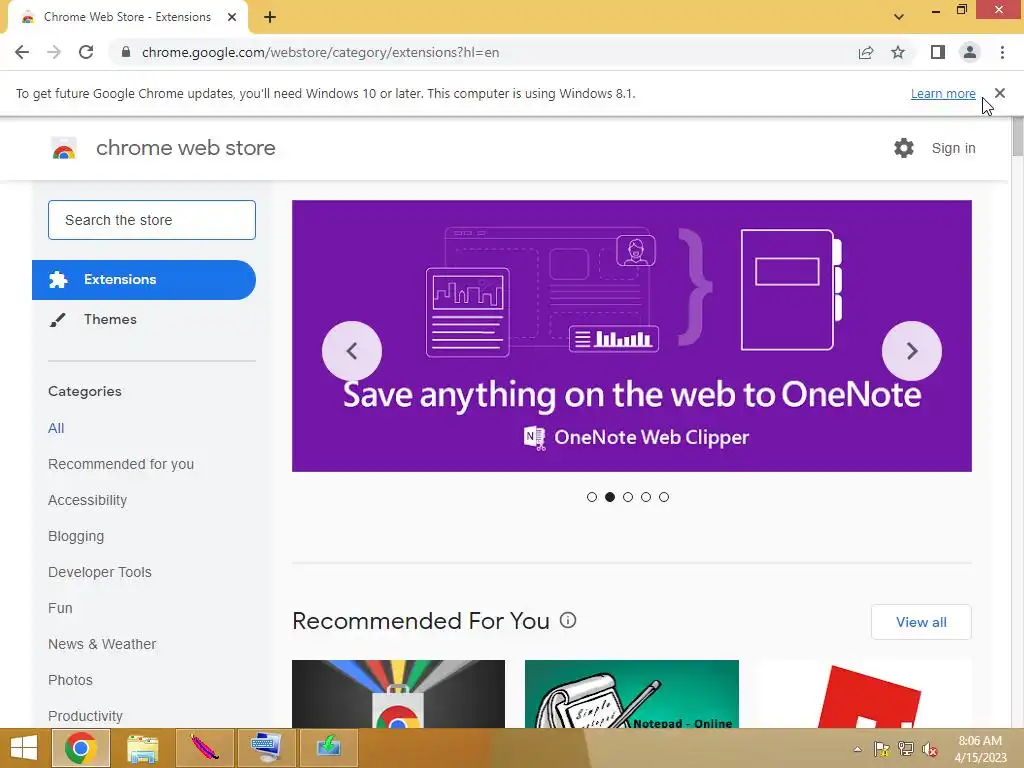Open File Explorer from the taskbar
The image size is (1024, 768).
[x=142, y=748]
